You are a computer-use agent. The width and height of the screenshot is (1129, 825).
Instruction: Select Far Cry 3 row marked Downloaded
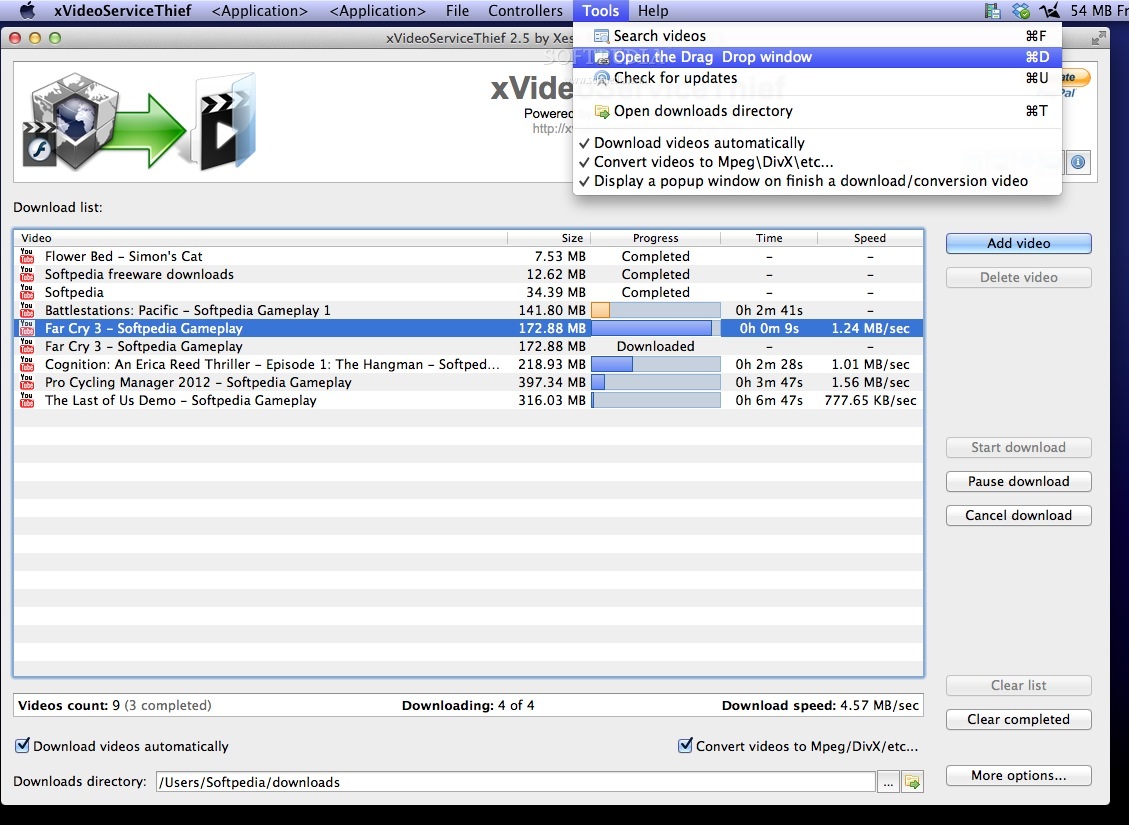469,346
